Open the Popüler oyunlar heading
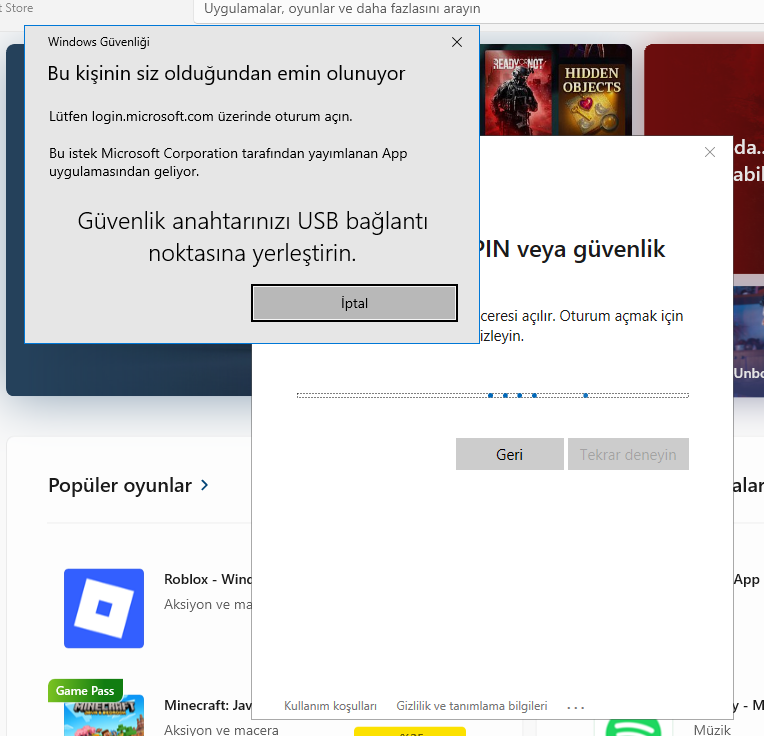 [120, 485]
